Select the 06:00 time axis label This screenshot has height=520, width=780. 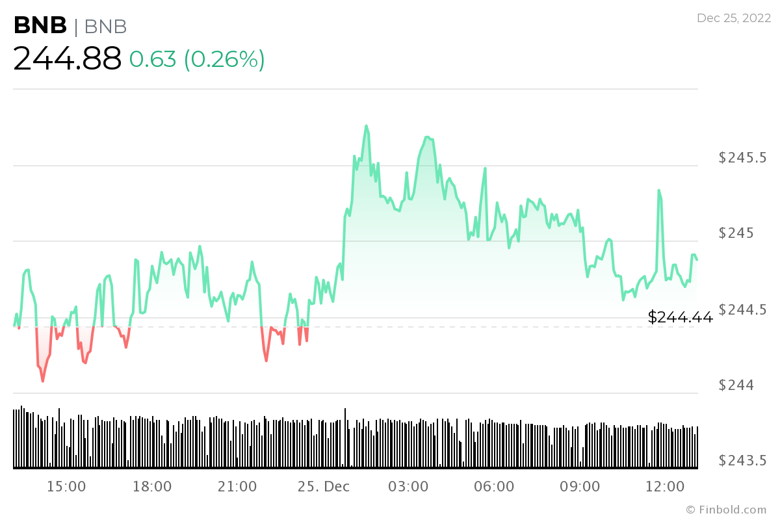tap(494, 486)
